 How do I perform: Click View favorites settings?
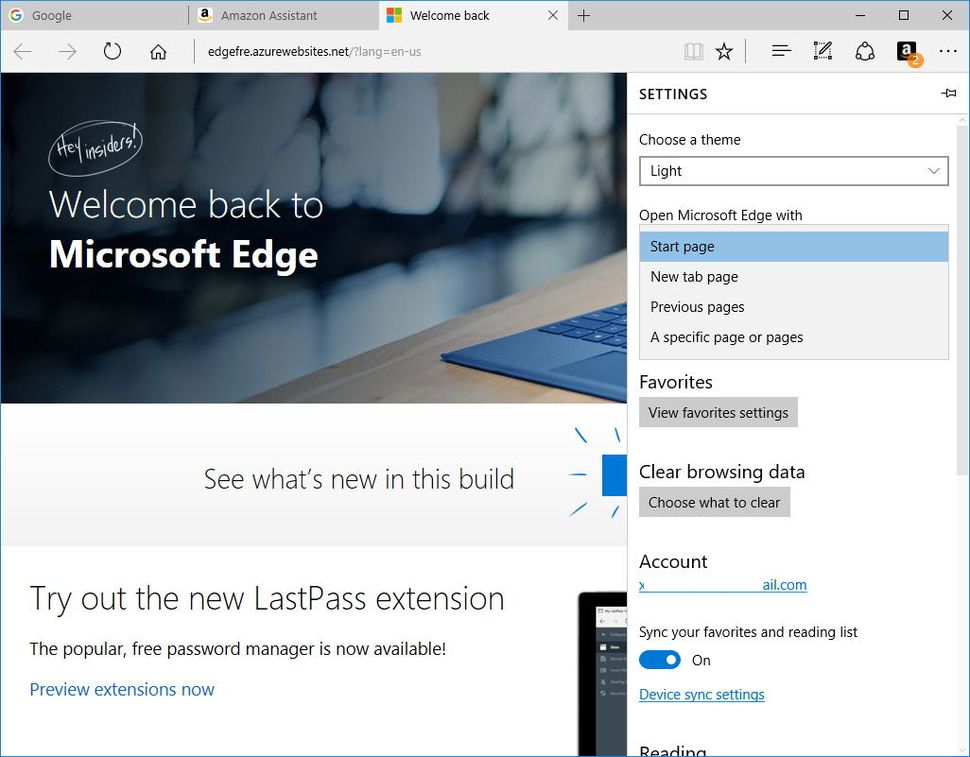pos(718,412)
